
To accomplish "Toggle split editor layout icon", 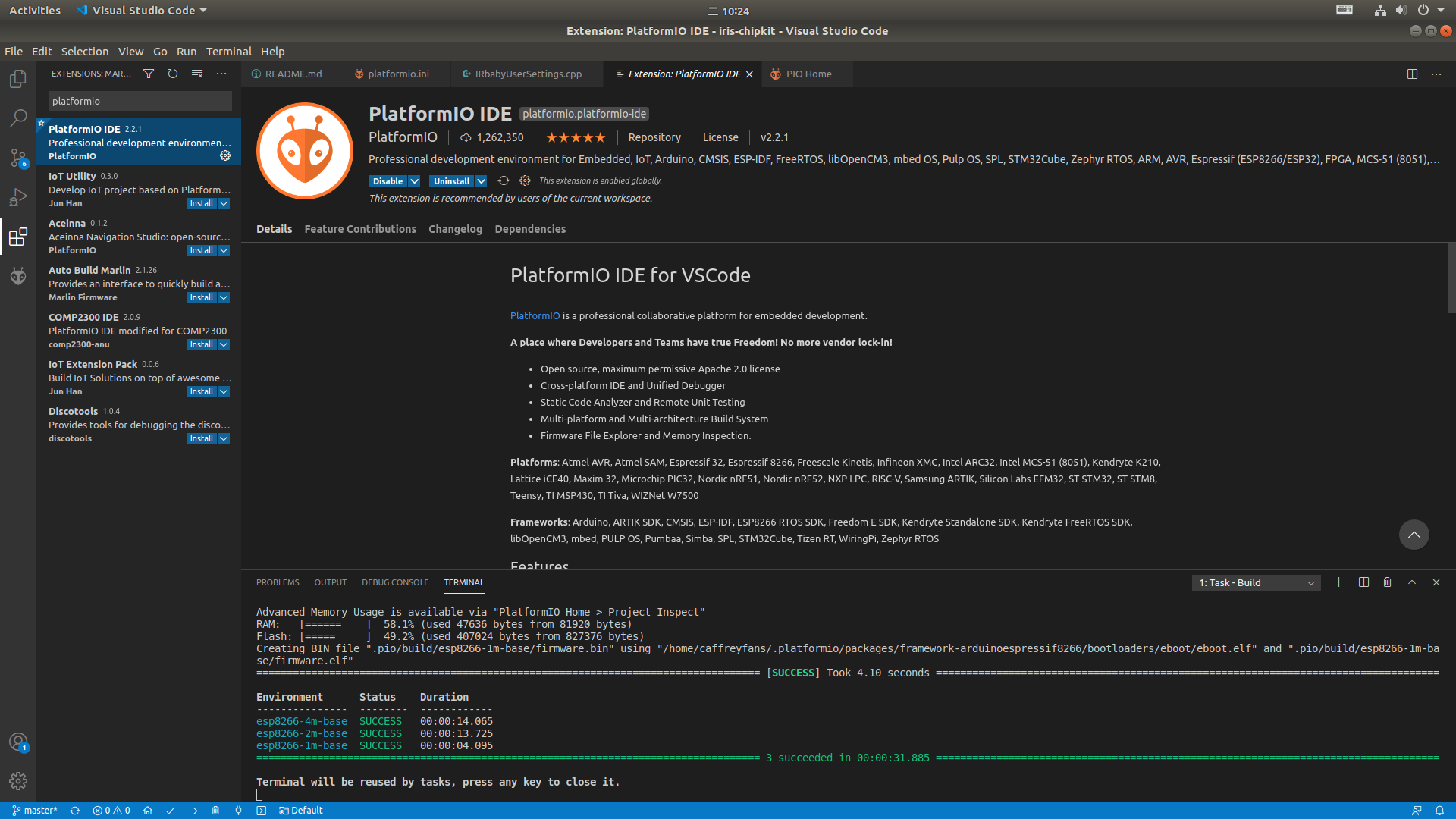I will (1412, 74).
